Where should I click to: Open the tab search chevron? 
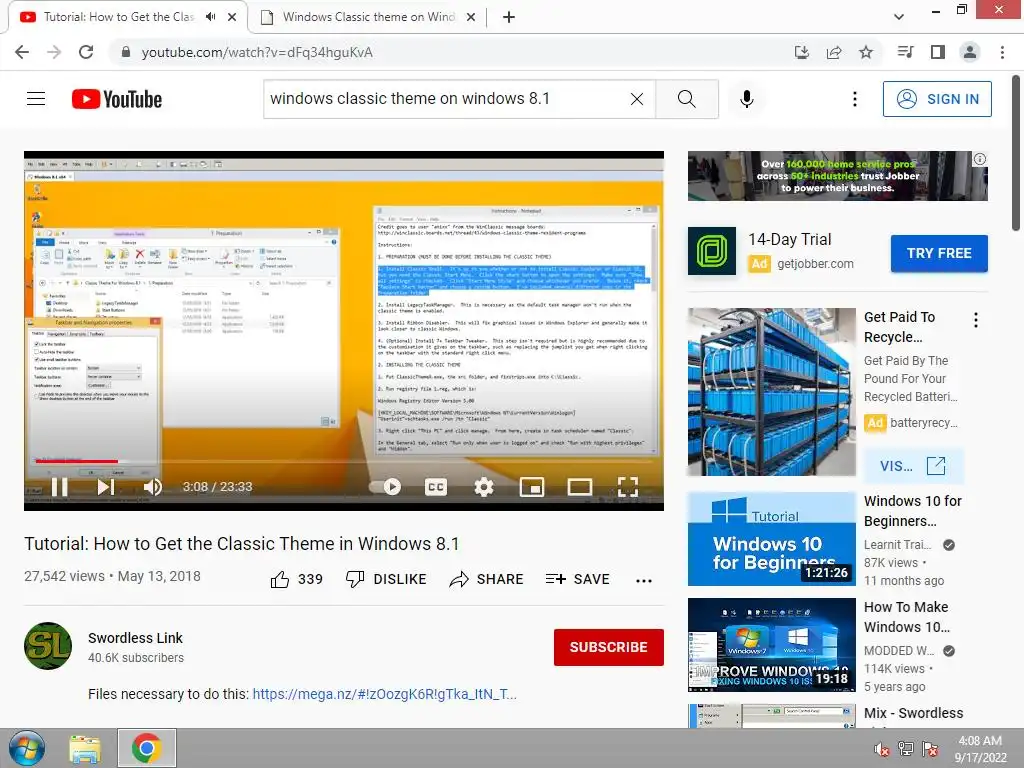899,17
